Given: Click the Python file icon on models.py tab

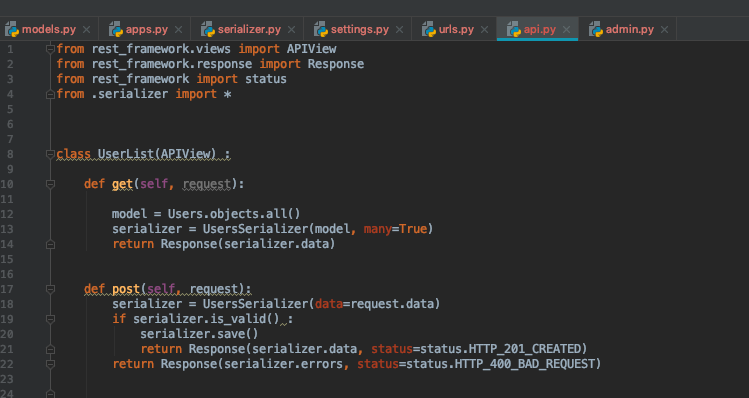Looking at the screenshot, I should tap(11, 29).
